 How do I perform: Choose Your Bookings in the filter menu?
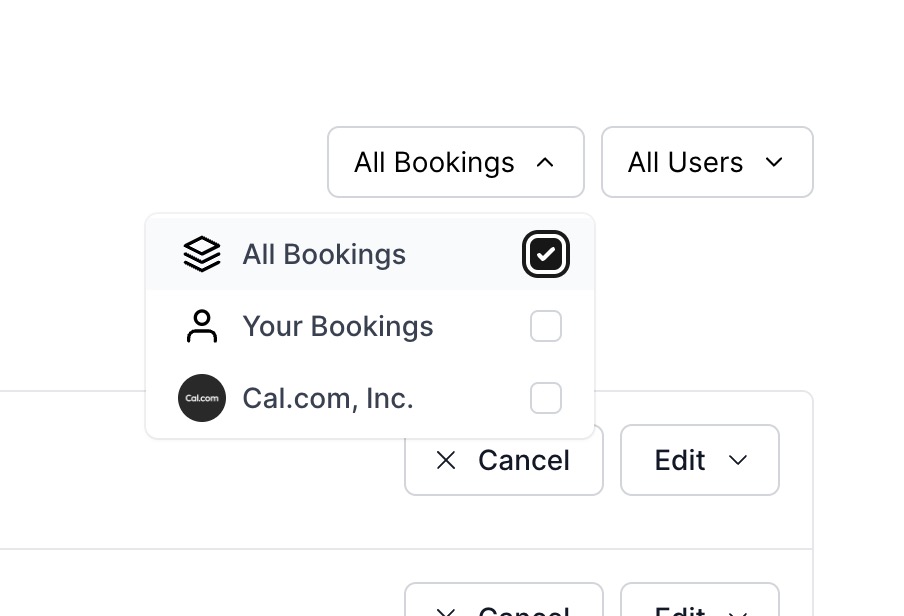pos(337,326)
